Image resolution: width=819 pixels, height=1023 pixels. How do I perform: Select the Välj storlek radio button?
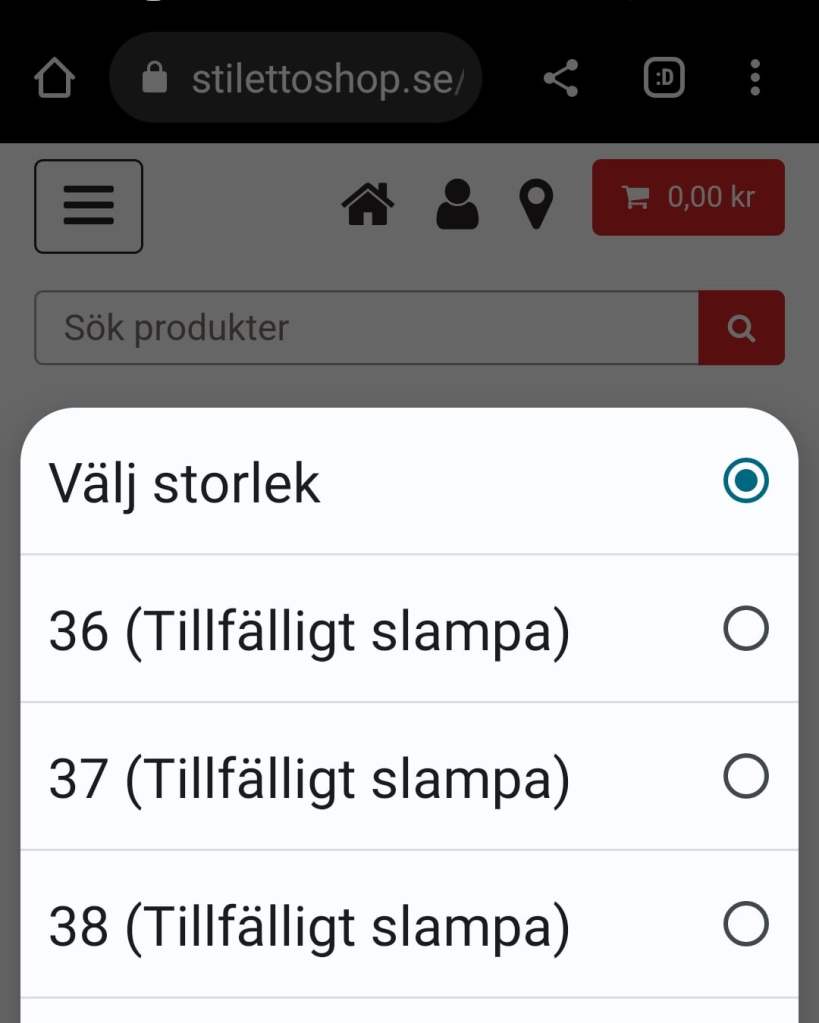click(x=746, y=481)
